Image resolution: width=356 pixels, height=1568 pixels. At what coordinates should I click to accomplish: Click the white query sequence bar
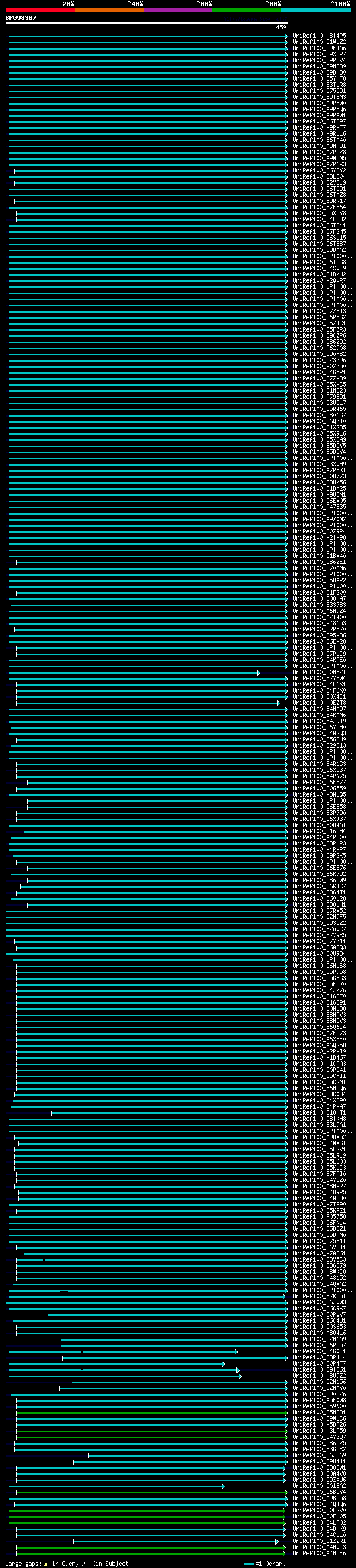click(x=146, y=22)
